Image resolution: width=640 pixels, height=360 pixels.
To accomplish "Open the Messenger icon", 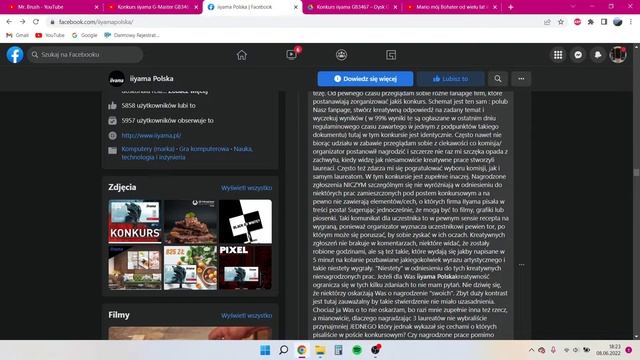I will (578, 55).
